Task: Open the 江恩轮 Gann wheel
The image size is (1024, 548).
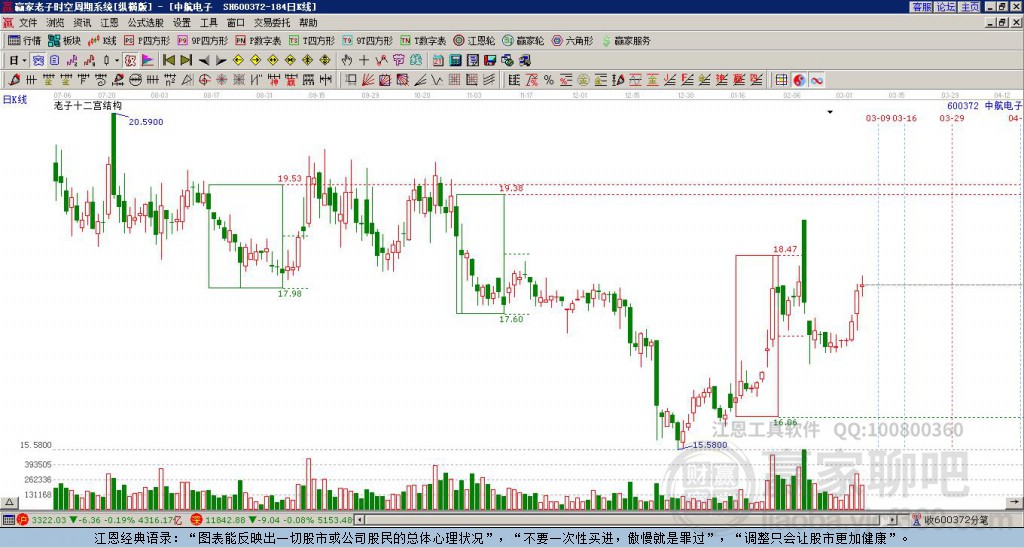Action: click(474, 40)
